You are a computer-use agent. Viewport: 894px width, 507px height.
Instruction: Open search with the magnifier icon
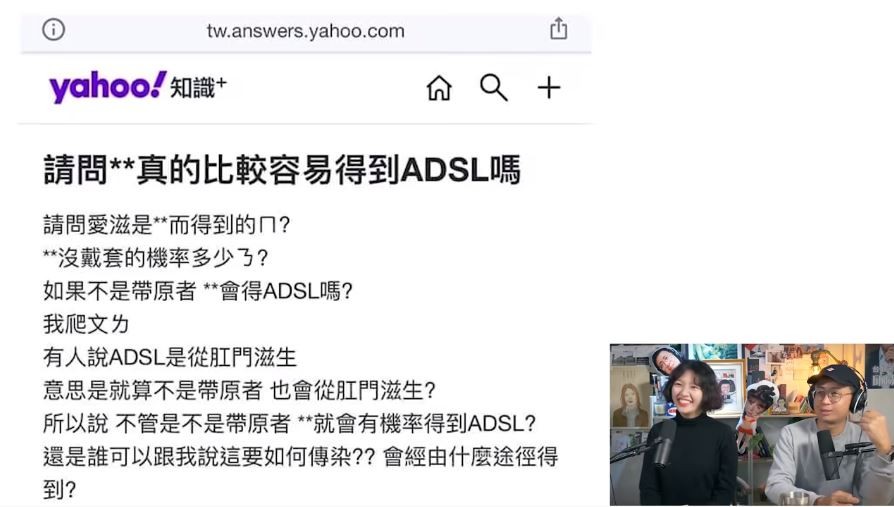point(494,88)
